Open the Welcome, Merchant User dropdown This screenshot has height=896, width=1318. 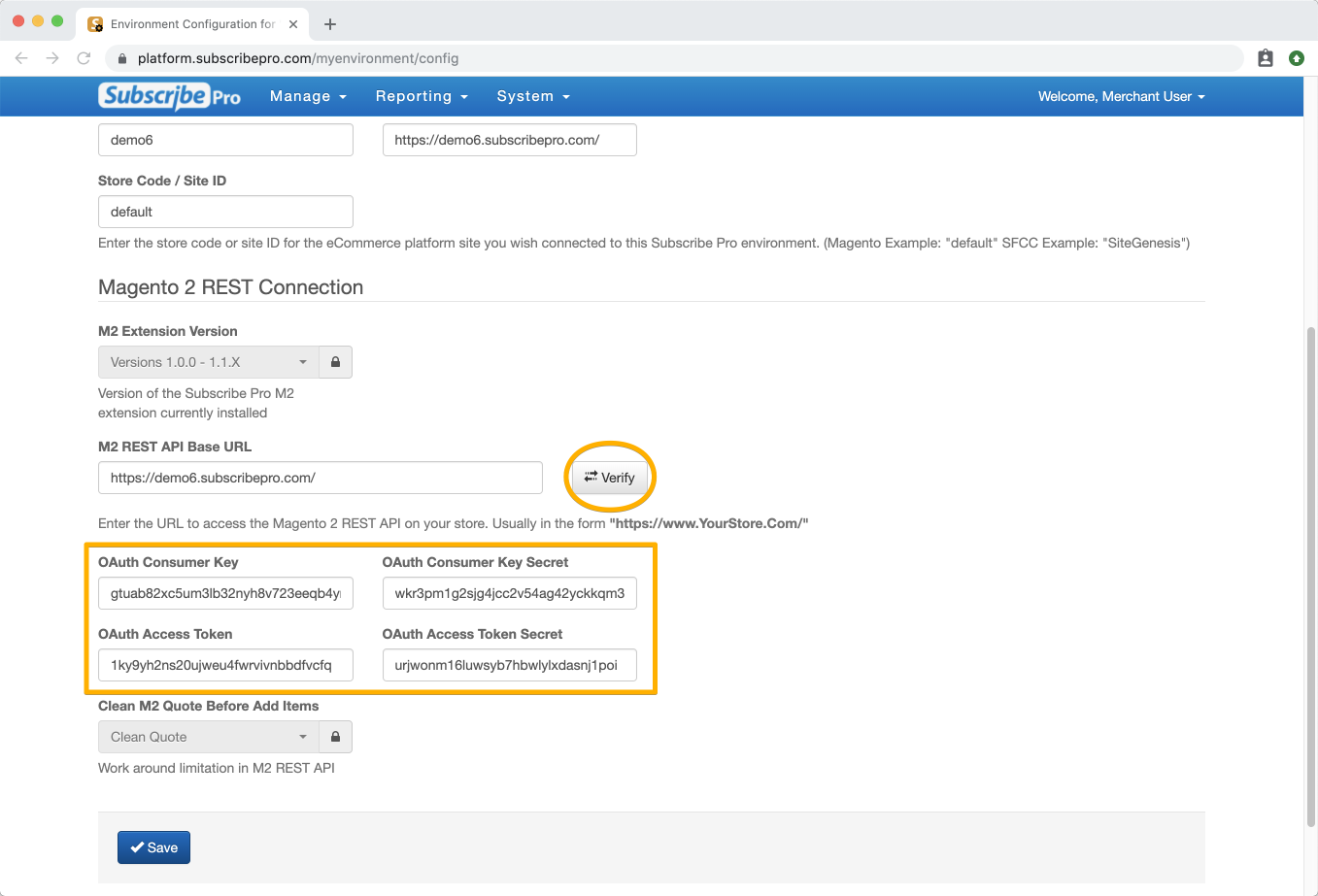[x=1121, y=96]
